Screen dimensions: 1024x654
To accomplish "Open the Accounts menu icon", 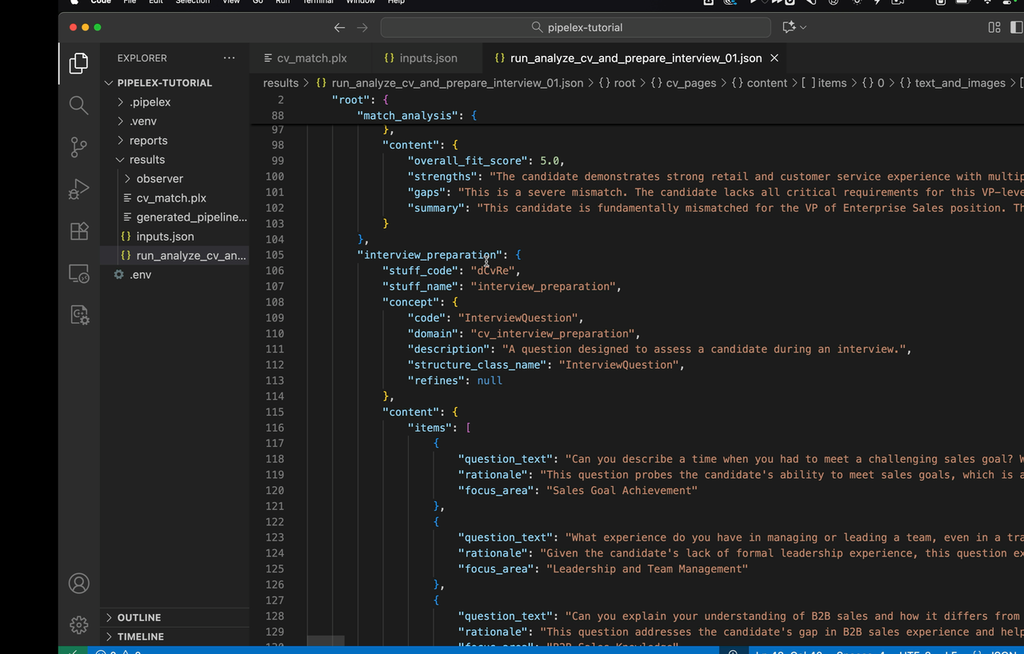I will coord(79,583).
